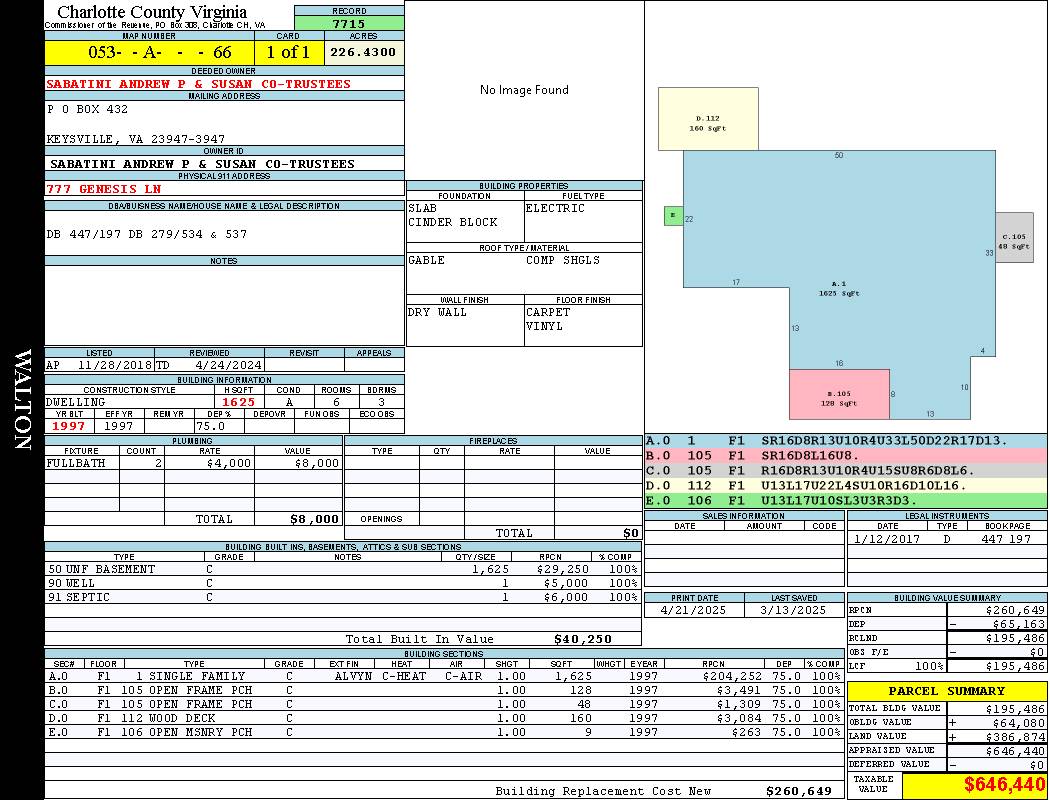Select the basement RPCN $29,250

[x=562, y=570]
